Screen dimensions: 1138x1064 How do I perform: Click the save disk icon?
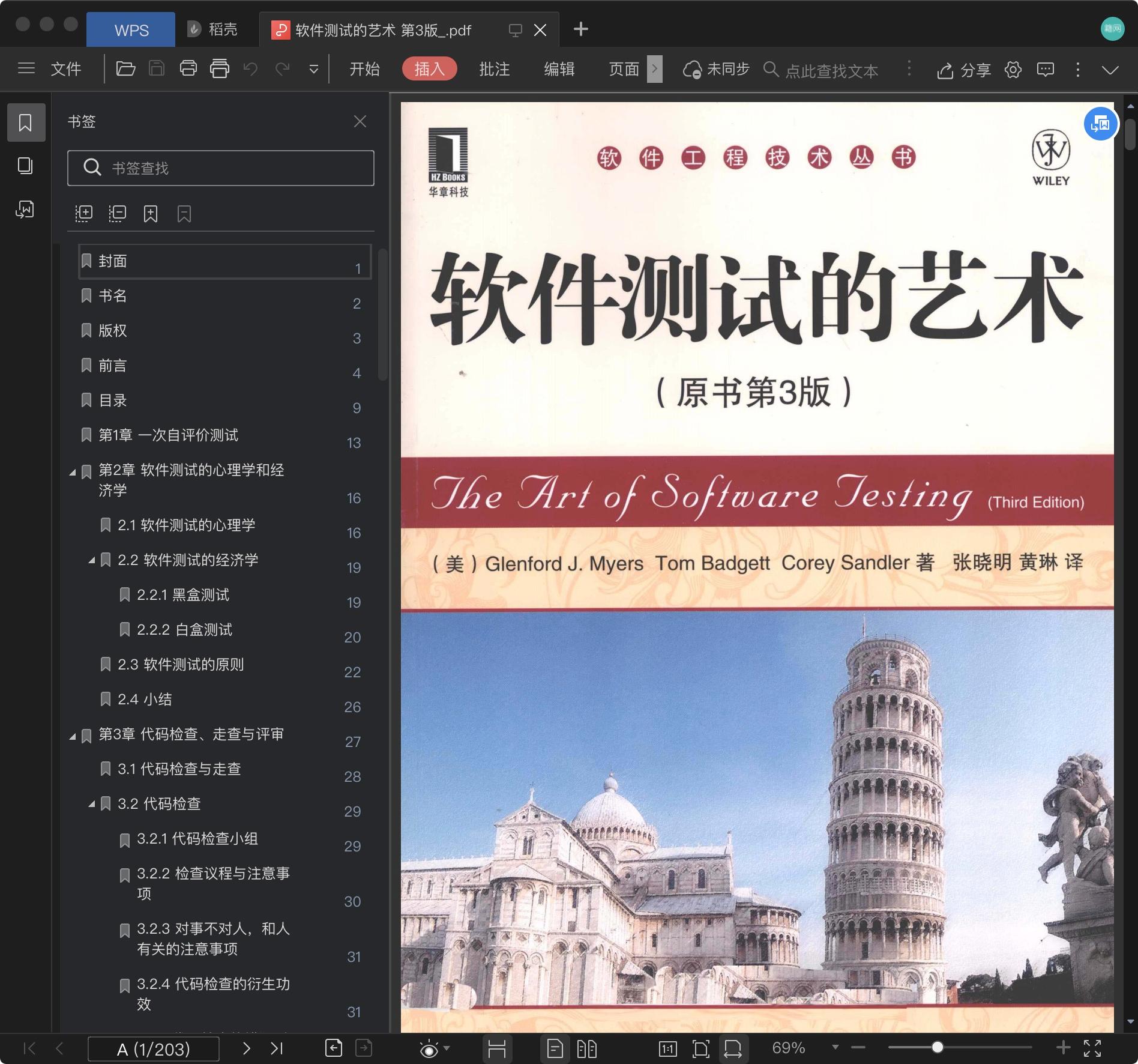157,69
